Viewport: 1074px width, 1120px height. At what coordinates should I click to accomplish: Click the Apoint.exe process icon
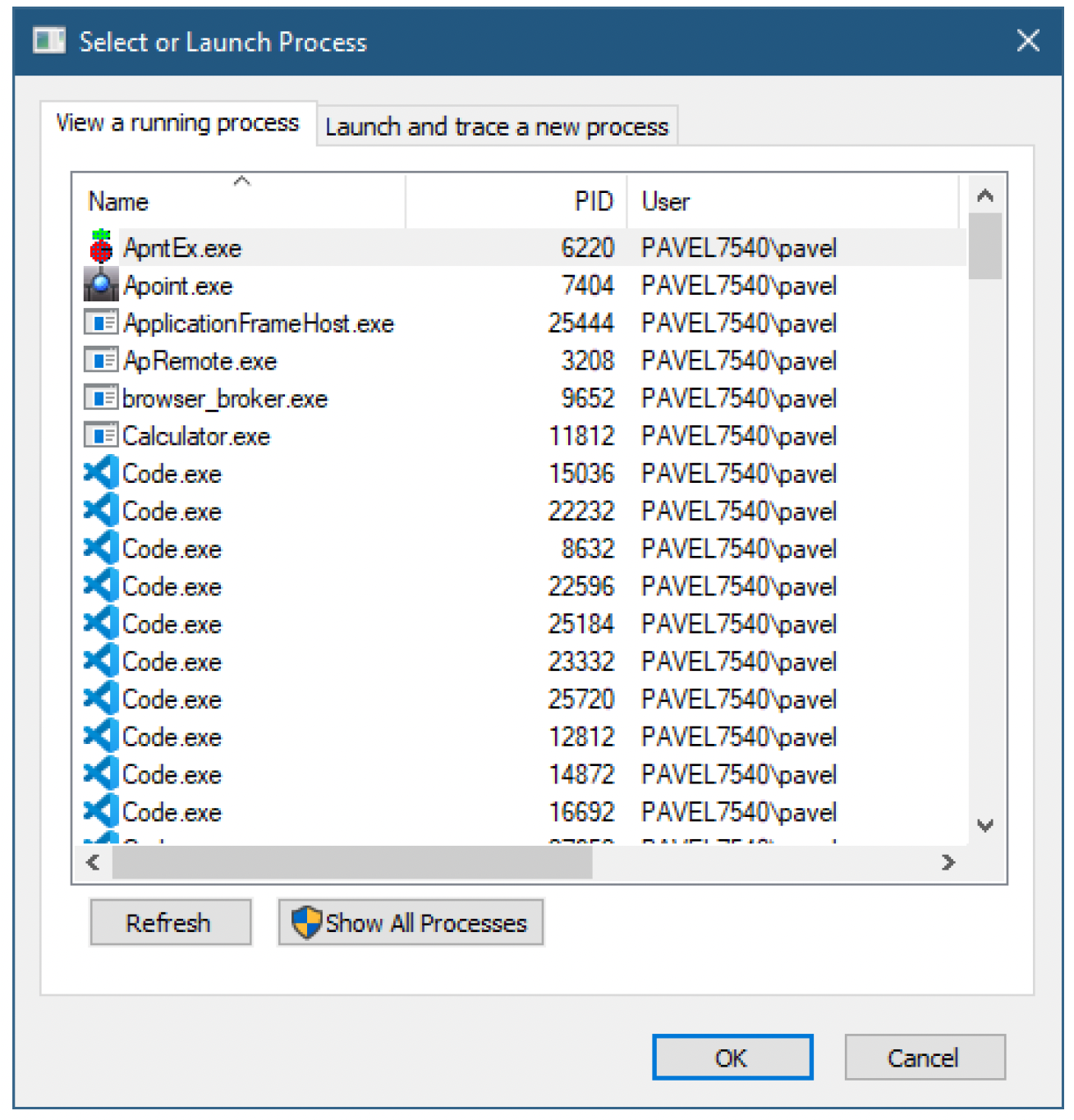click(x=101, y=285)
